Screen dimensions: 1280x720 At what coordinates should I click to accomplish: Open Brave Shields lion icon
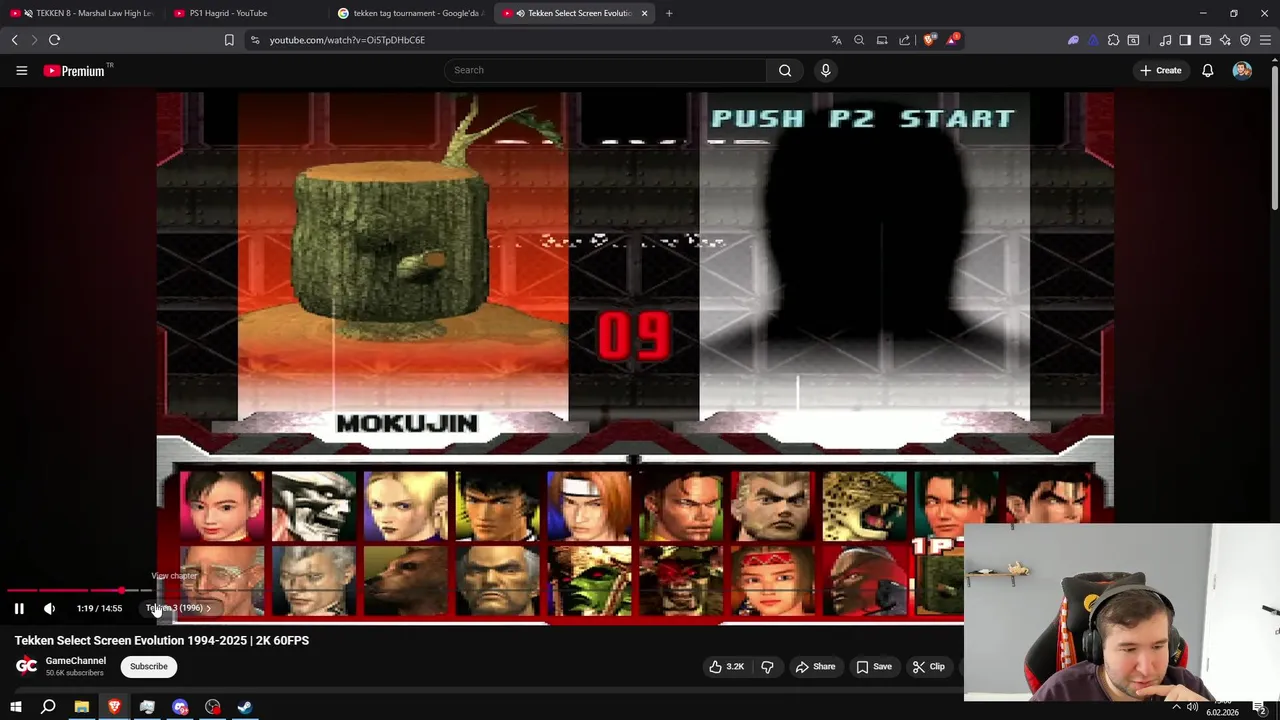click(x=929, y=40)
